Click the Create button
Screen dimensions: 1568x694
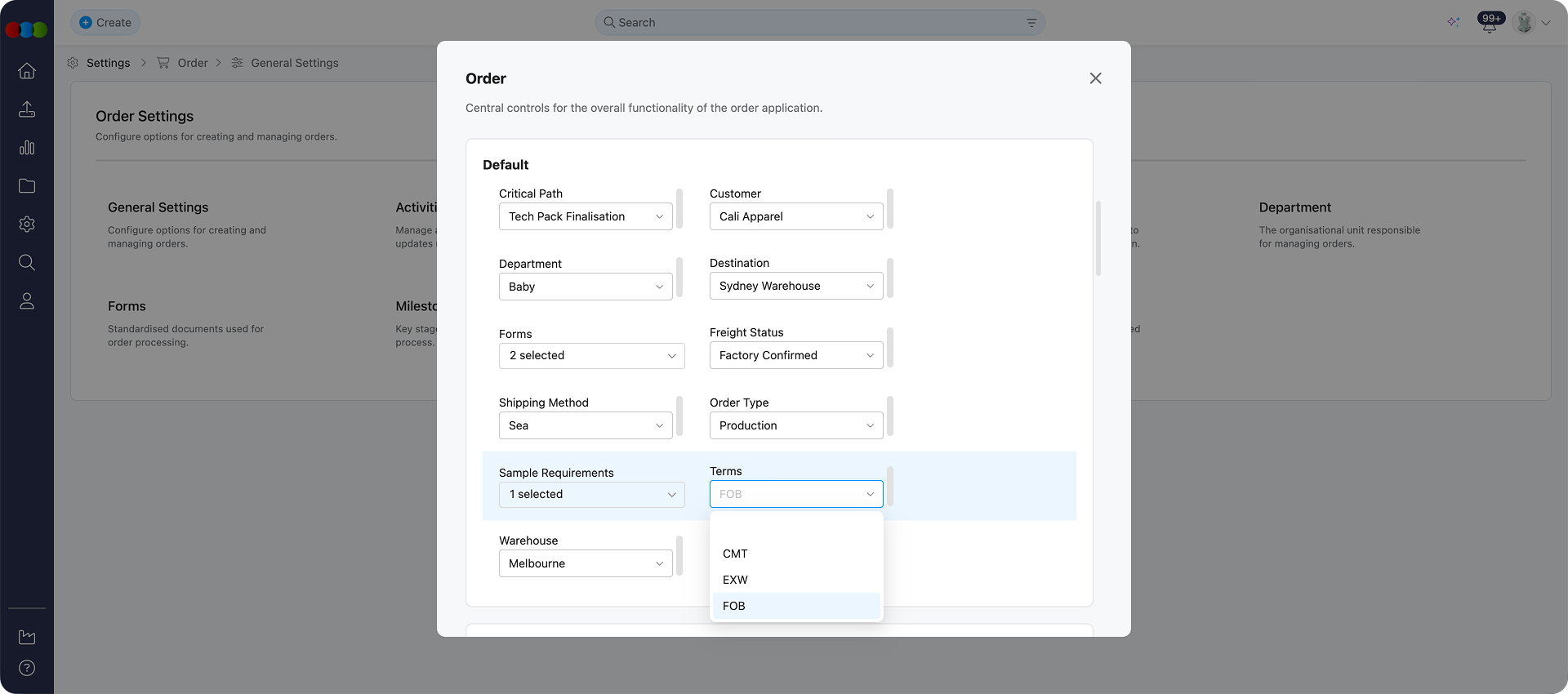click(x=105, y=23)
